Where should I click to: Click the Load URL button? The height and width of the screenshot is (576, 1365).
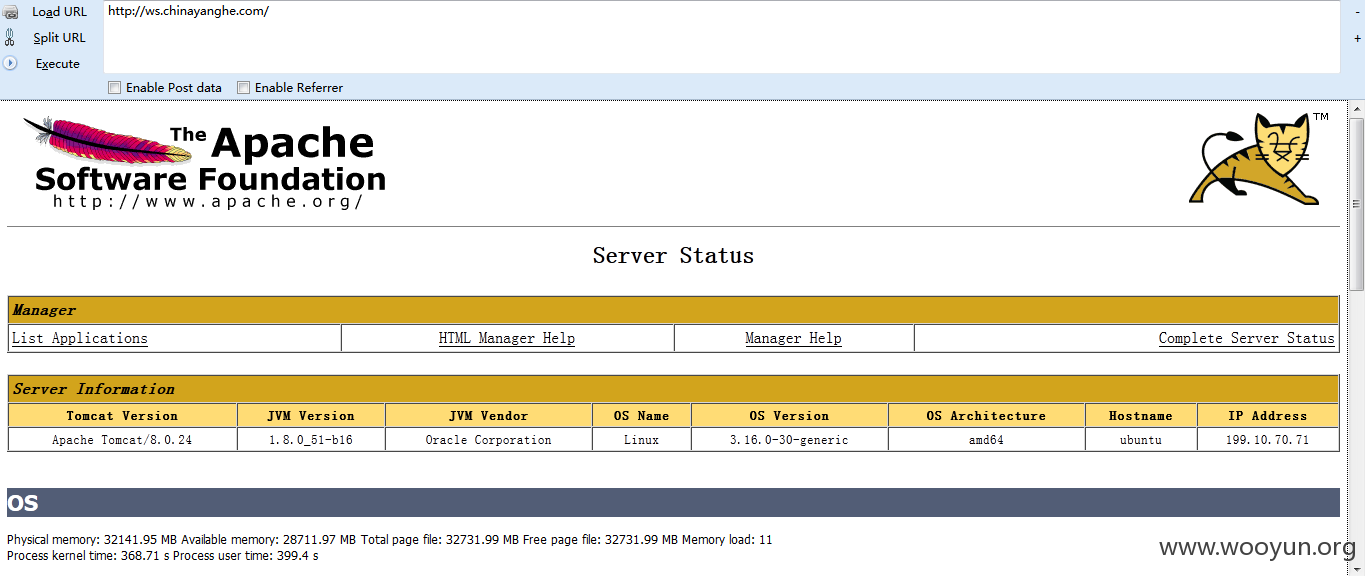(x=59, y=12)
